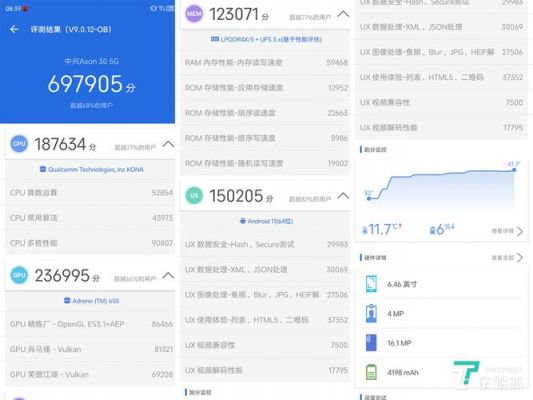Image resolution: width=533 pixels, height=400 pixels.
Task: Tap 查看全部 text link
Action: tap(502, 258)
